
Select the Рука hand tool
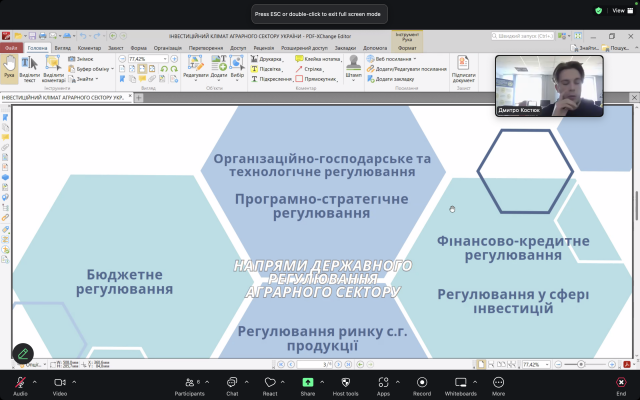tap(9, 66)
